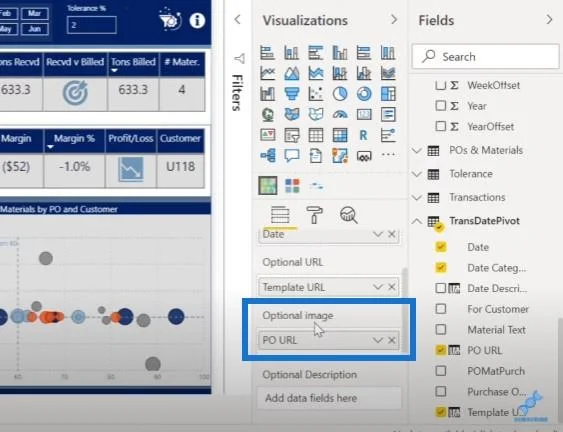The width and height of the screenshot is (563, 432).
Task: Pick the R script visual icon
Action: click(x=363, y=135)
